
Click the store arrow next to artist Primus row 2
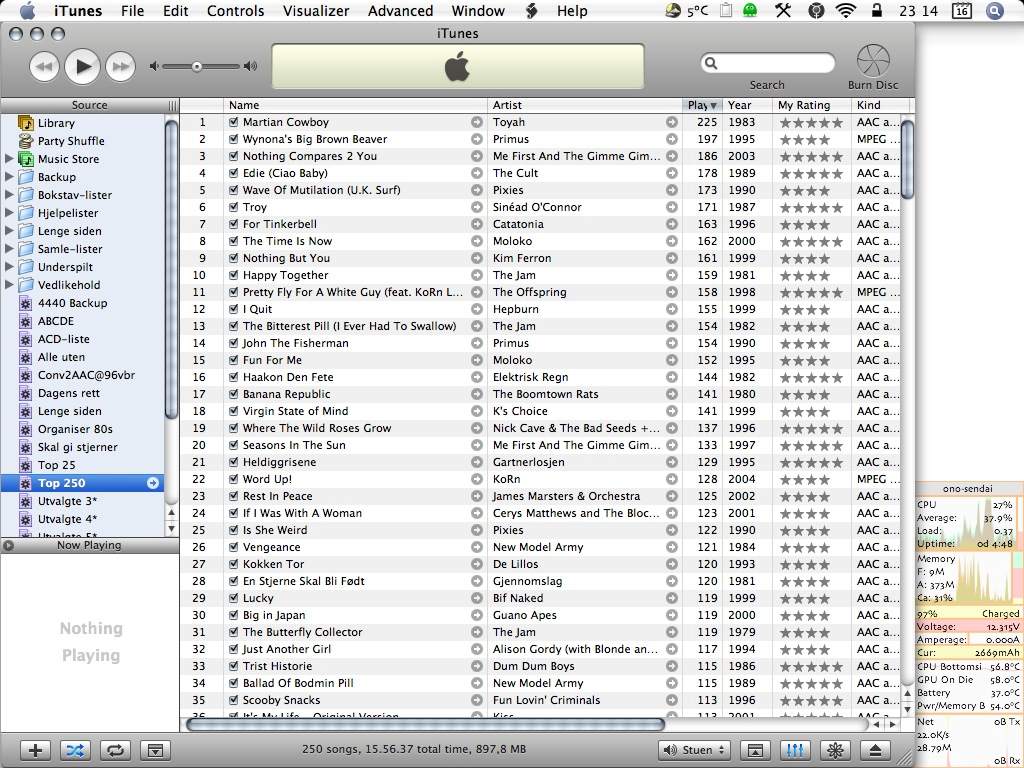coord(671,139)
